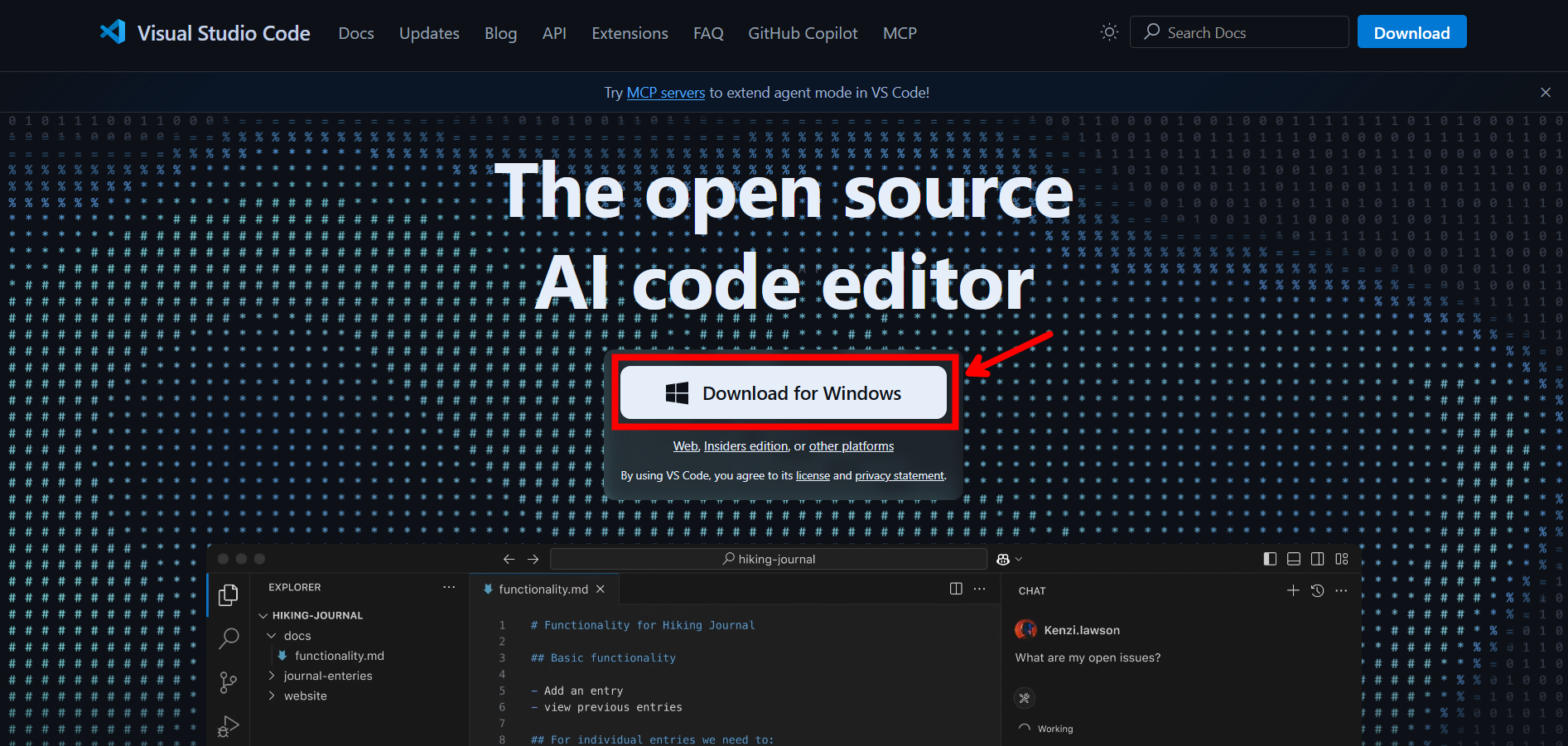Toggle the secondary sidebar layout icon
The height and width of the screenshot is (746, 1568).
pyautogui.click(x=1318, y=559)
